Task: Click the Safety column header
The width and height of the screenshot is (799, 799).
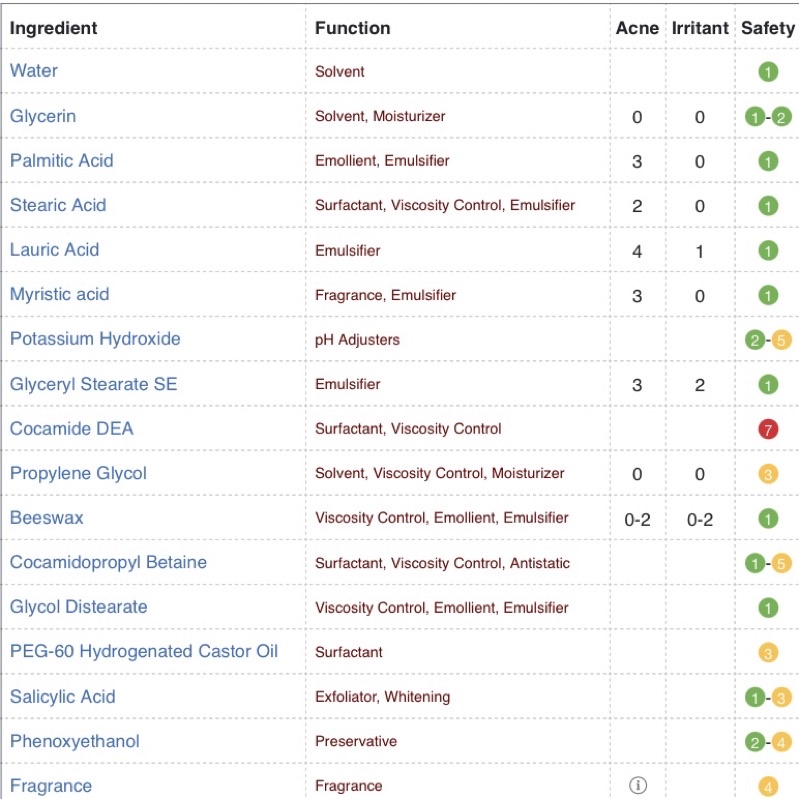Action: point(768,28)
